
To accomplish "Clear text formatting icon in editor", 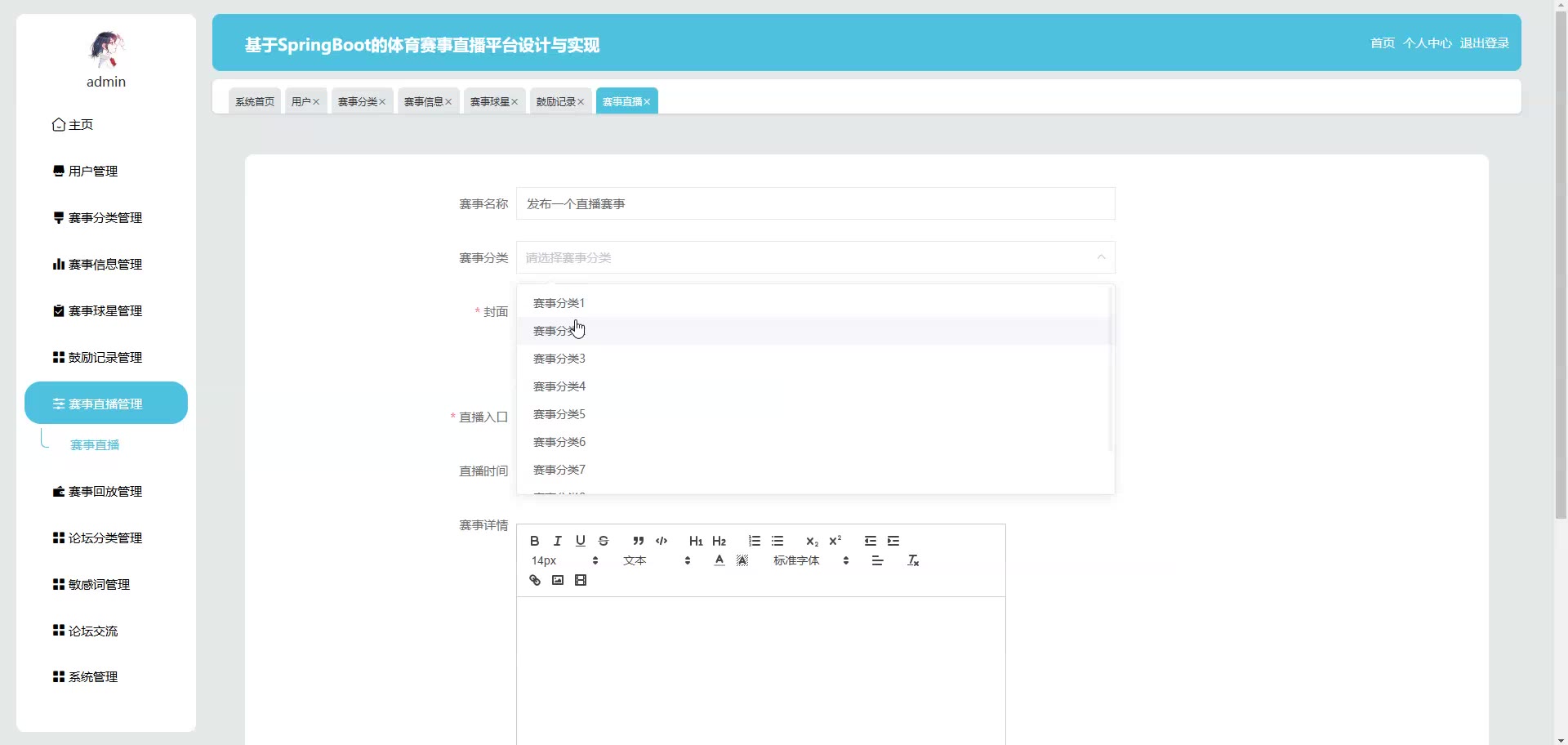I will 913,560.
